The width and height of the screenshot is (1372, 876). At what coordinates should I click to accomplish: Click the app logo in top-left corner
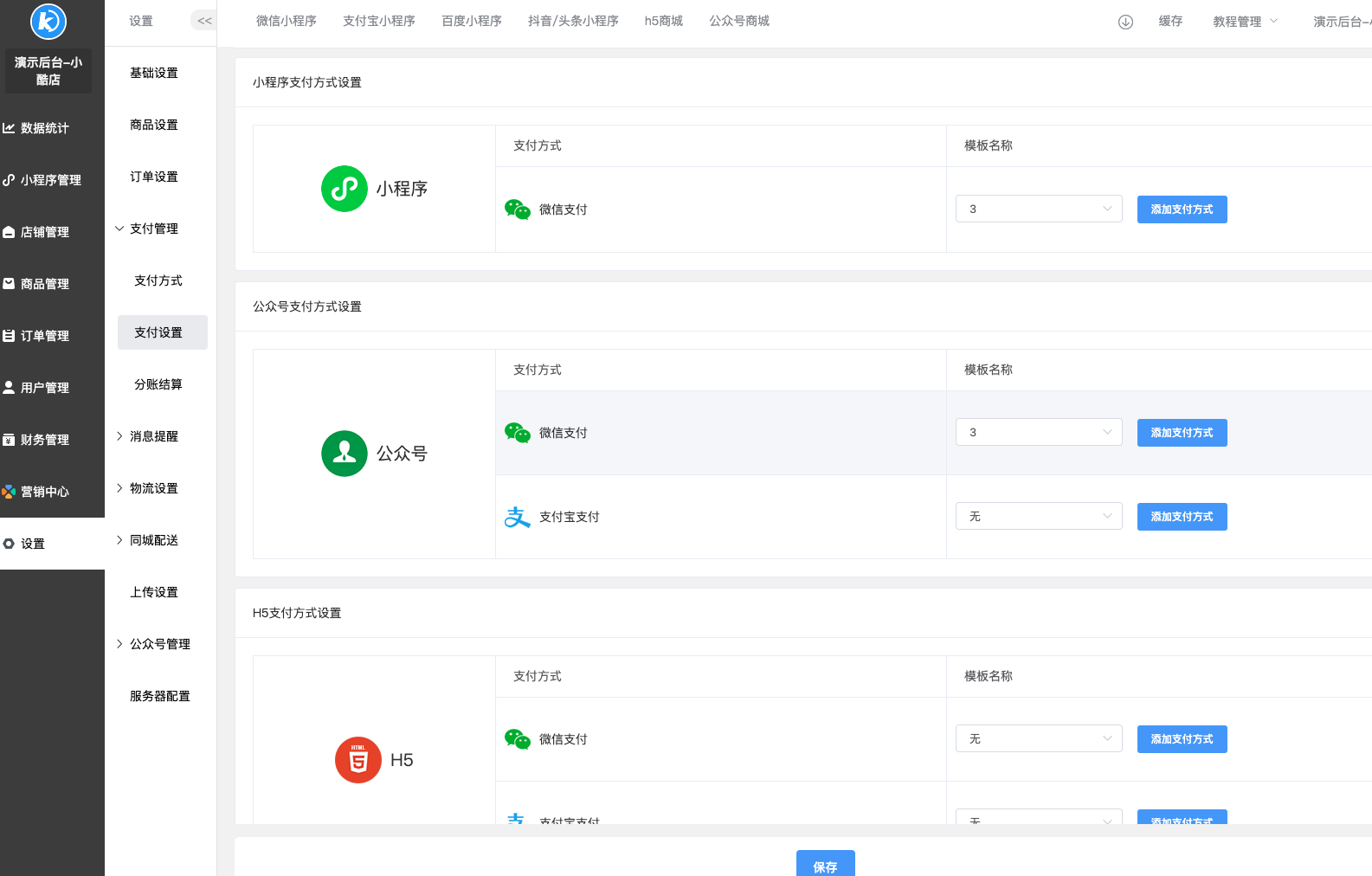(x=48, y=22)
